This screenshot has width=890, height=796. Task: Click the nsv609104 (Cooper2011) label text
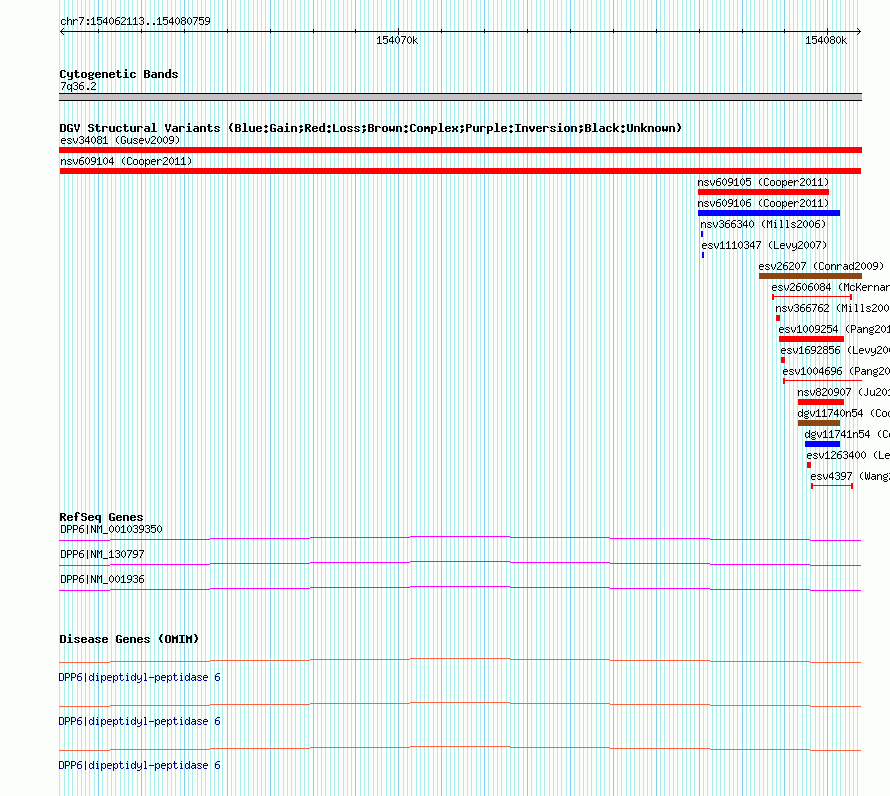(126, 161)
